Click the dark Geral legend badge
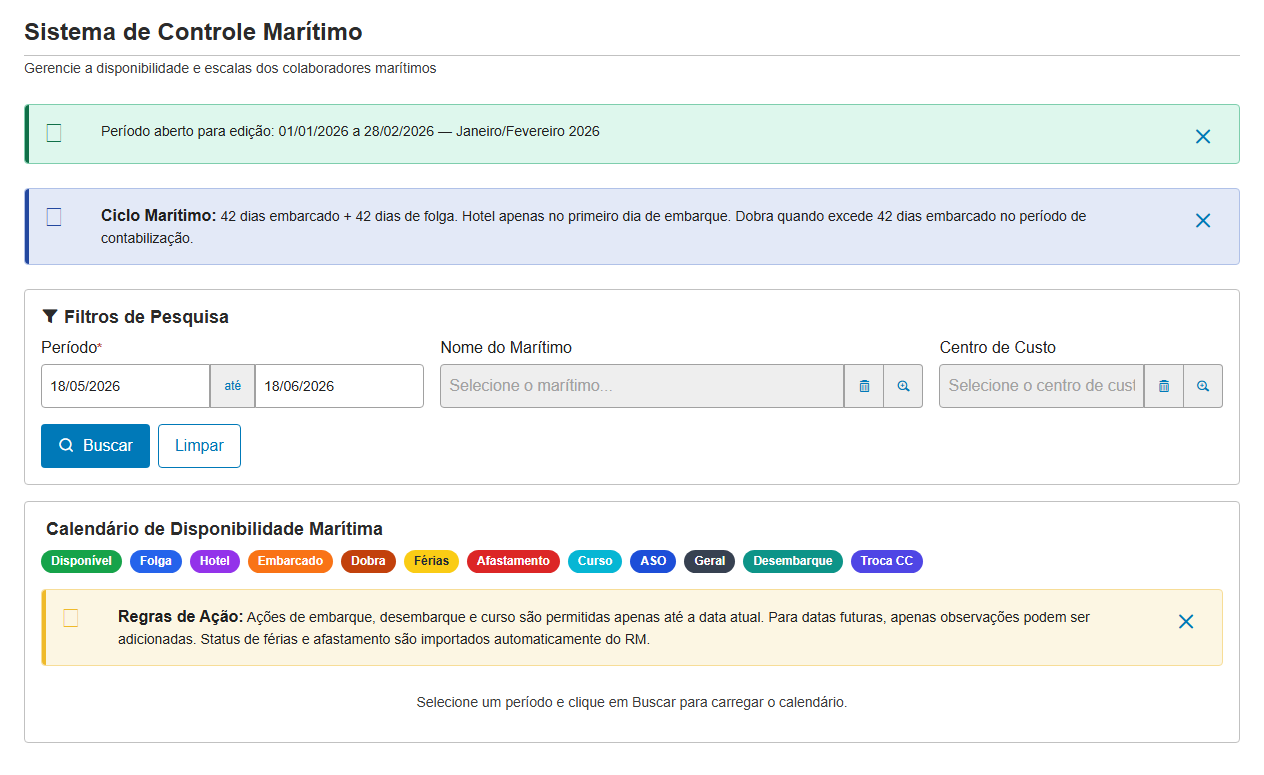Viewport: 1264px width, 775px height. point(710,561)
